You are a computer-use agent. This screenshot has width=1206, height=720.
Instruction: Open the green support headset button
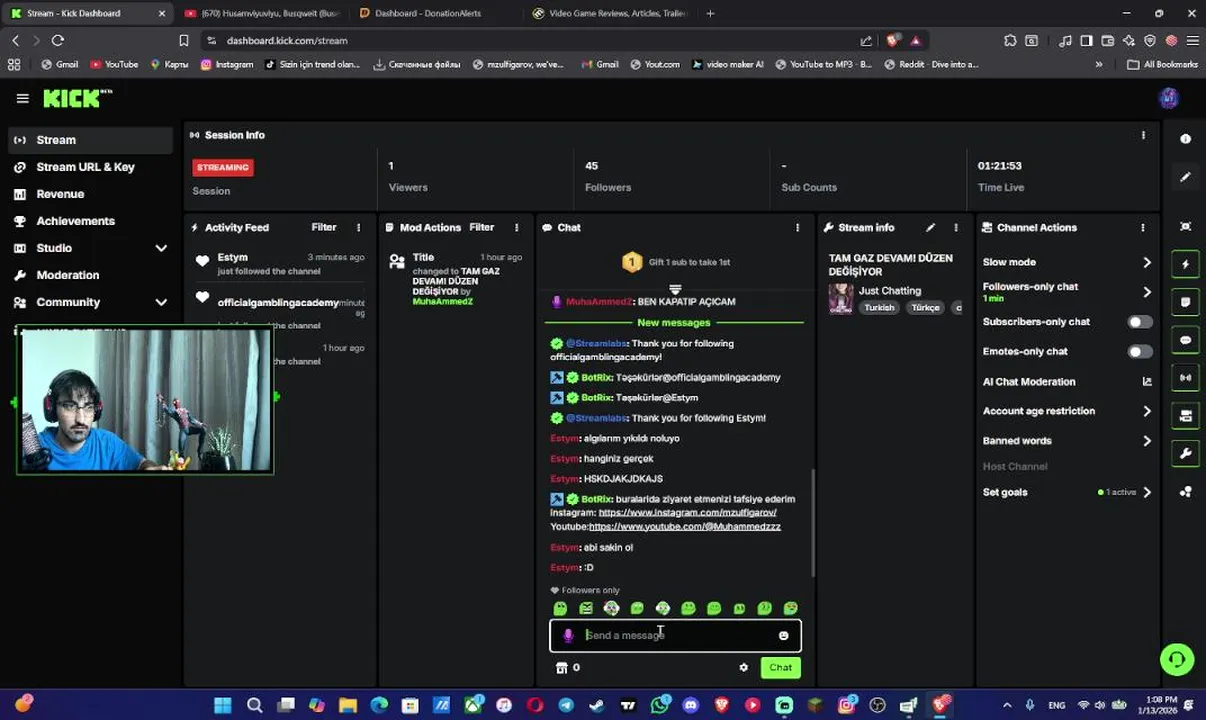point(1177,660)
